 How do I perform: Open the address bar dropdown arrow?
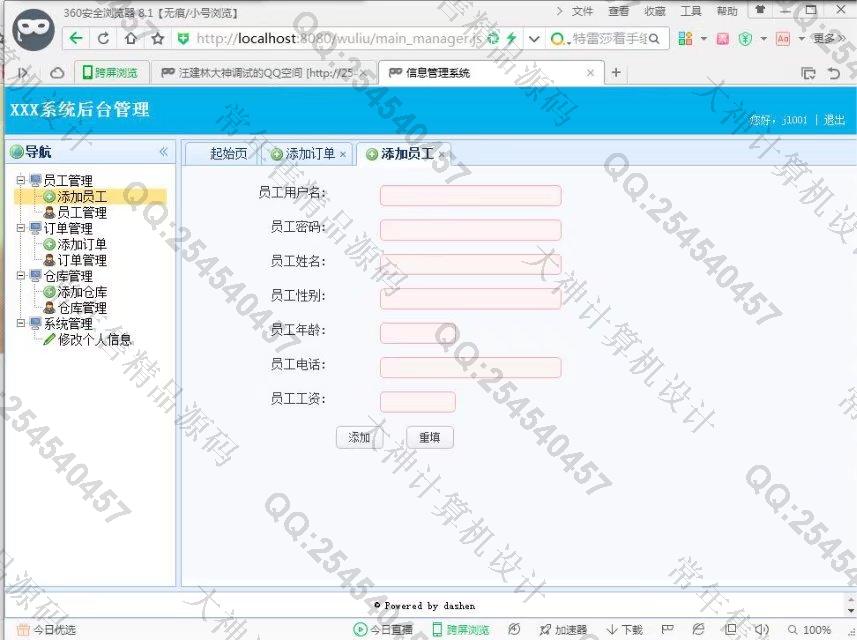534,39
